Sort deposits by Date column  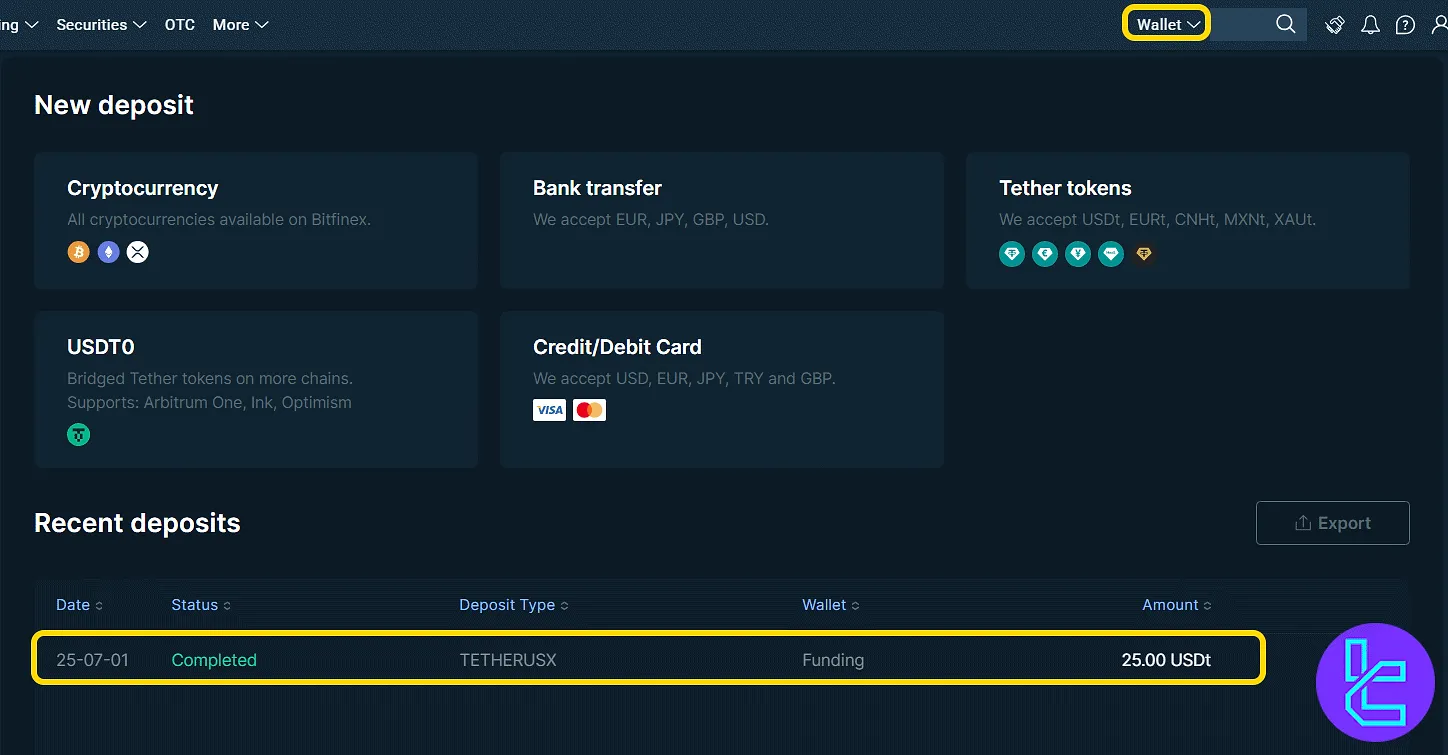pos(79,605)
